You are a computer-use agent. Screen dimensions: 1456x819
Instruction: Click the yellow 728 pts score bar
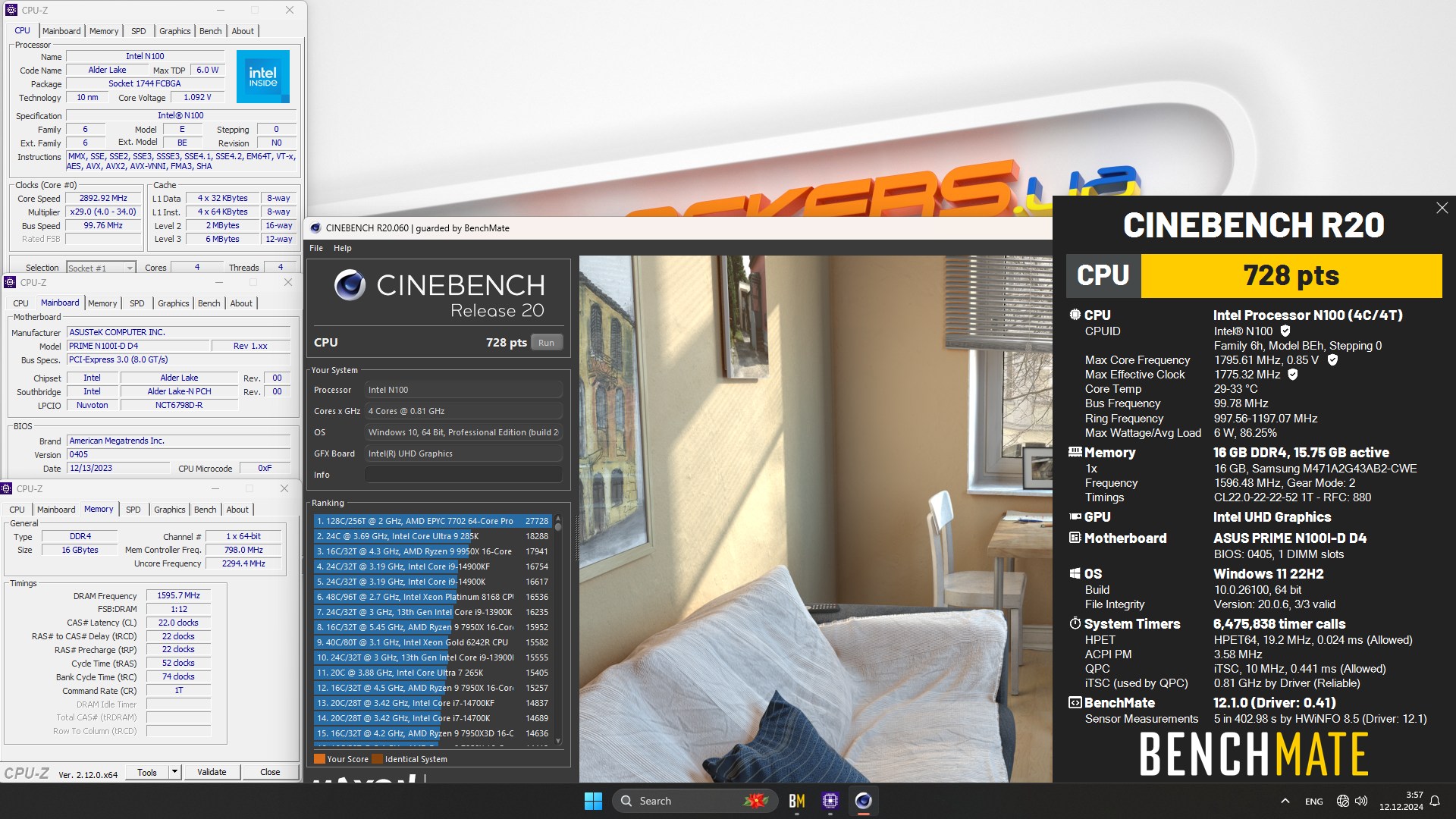click(x=1291, y=275)
